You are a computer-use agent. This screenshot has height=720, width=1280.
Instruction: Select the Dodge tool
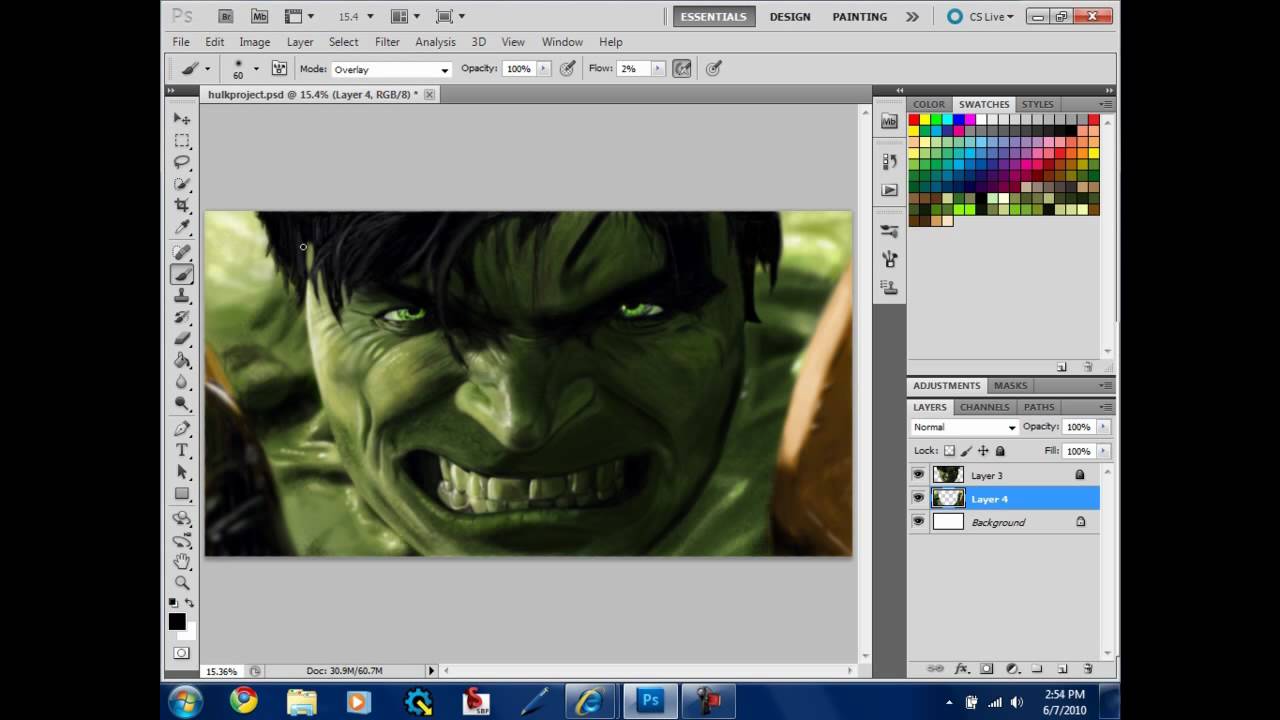[x=182, y=404]
